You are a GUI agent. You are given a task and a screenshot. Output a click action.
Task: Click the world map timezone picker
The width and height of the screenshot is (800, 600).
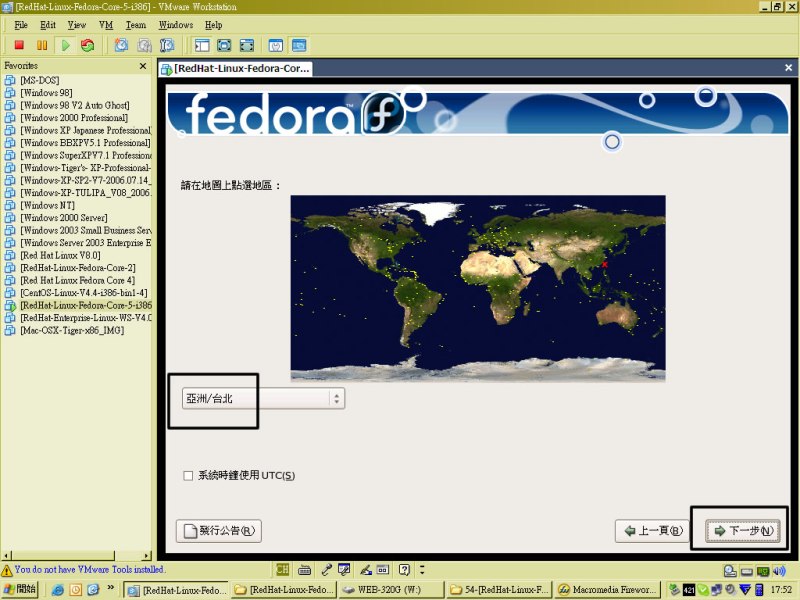pyautogui.click(x=478, y=288)
